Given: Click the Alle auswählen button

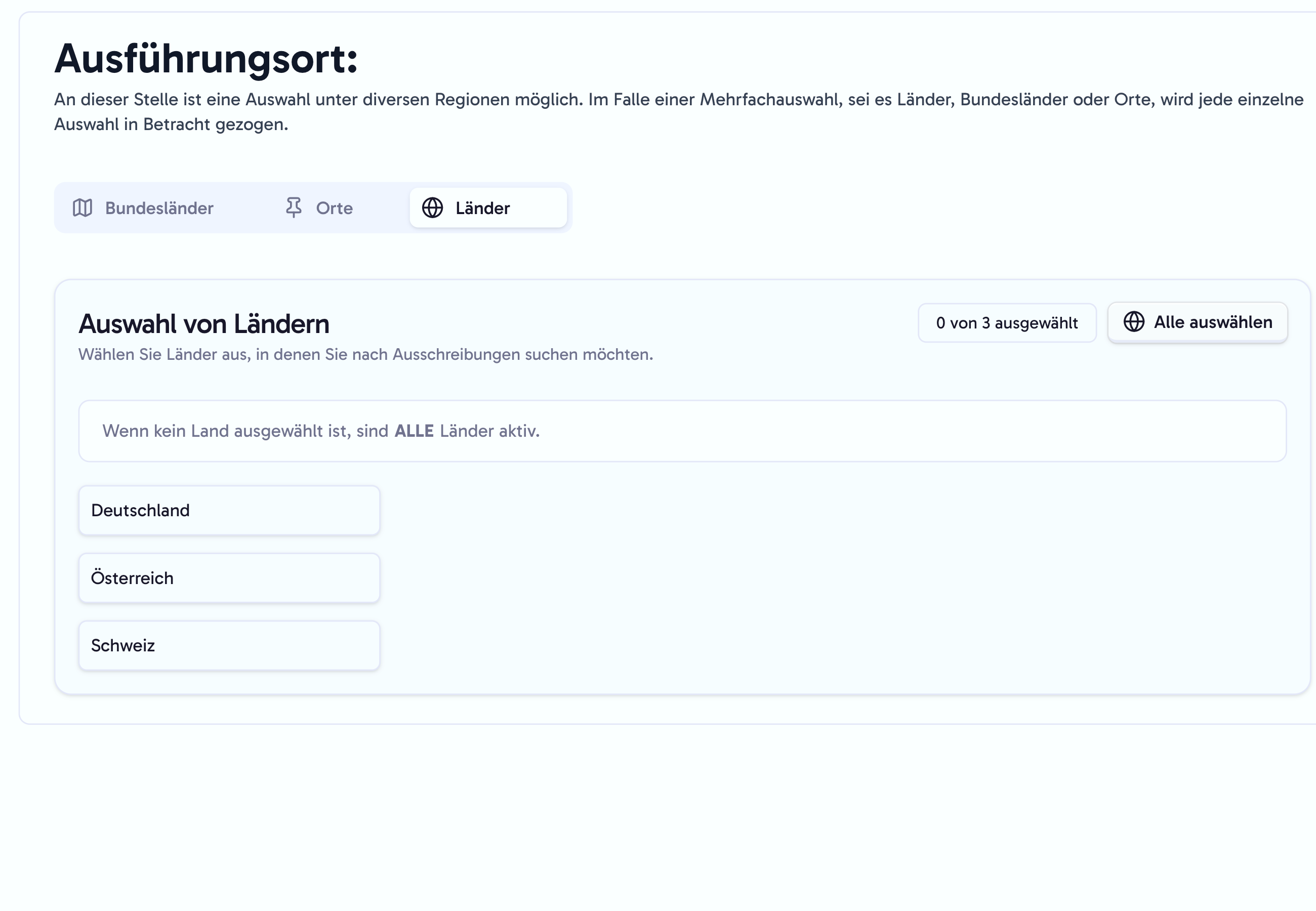Looking at the screenshot, I should coord(1197,322).
